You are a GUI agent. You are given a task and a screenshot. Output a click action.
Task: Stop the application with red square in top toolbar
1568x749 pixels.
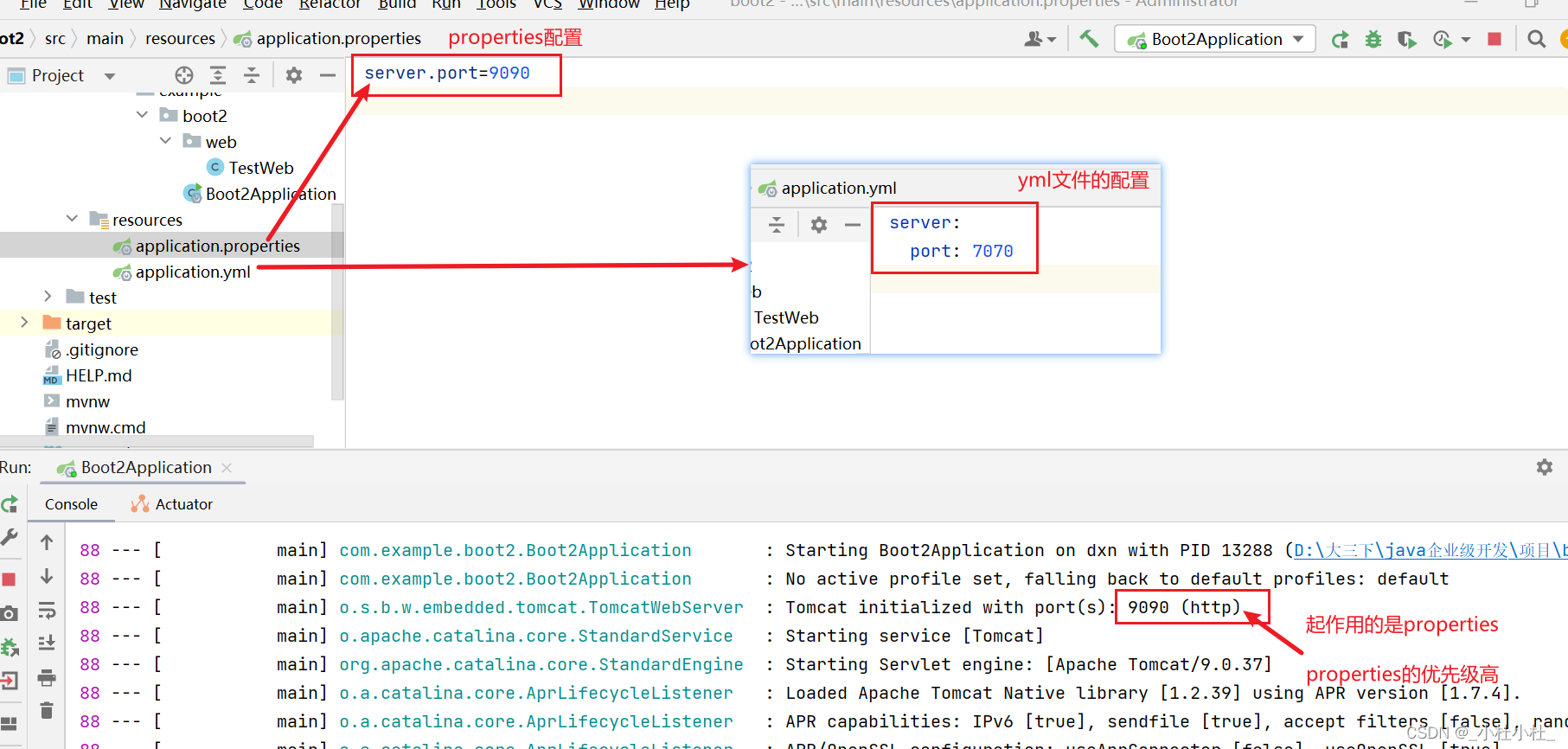[1494, 39]
